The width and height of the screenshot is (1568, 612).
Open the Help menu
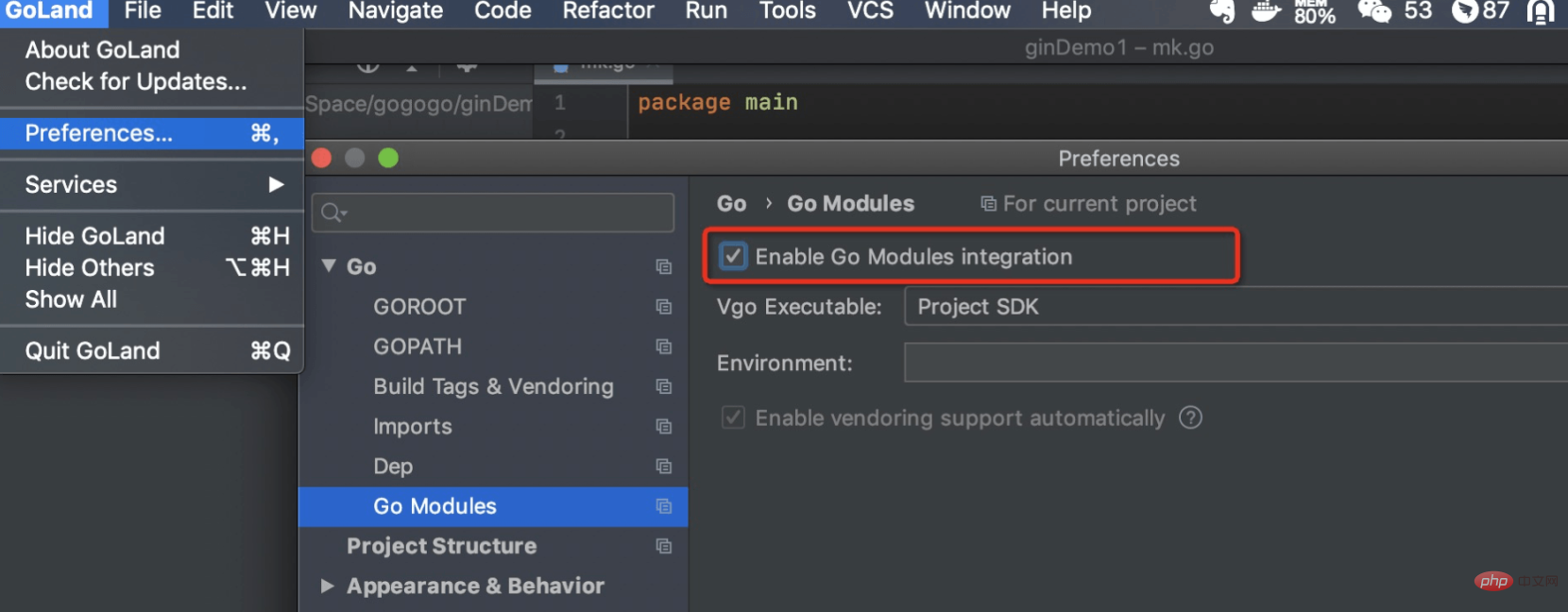[1066, 11]
